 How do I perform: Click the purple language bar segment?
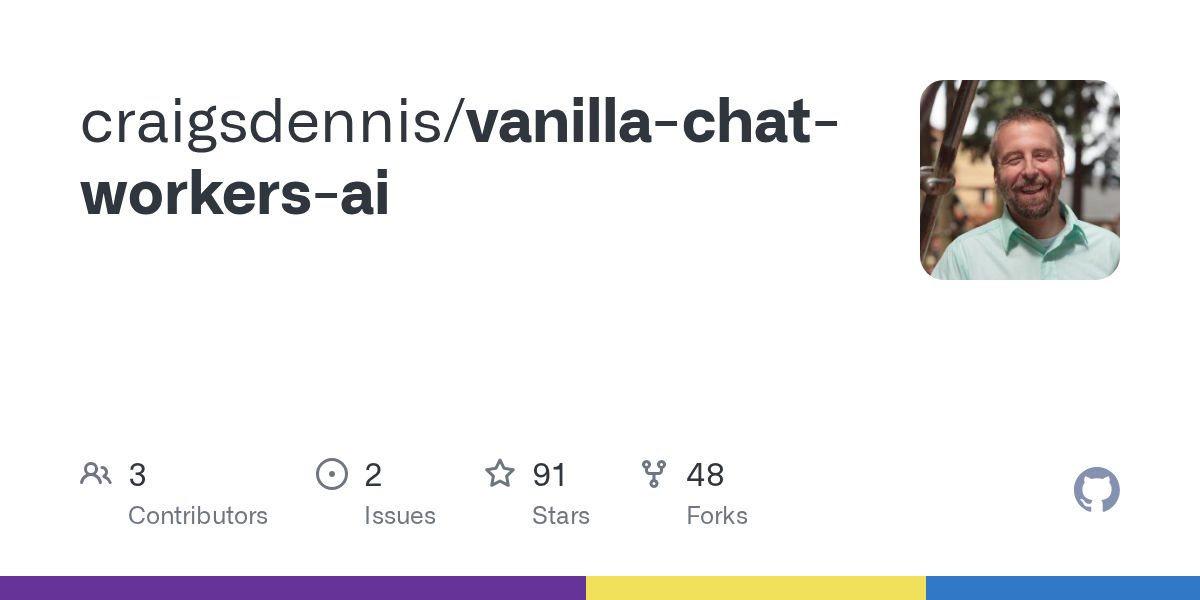292,588
